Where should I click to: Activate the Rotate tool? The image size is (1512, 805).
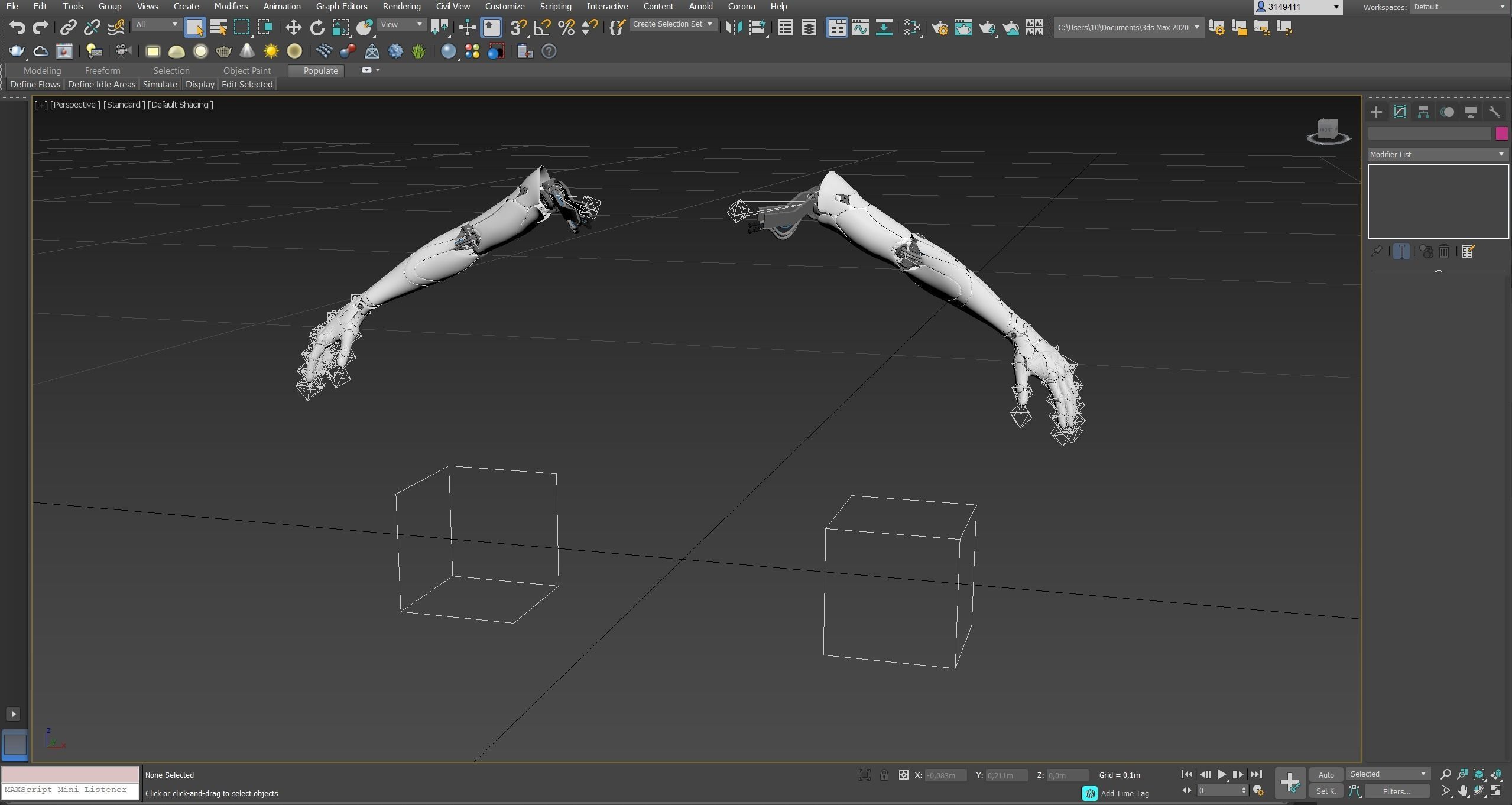pos(317,27)
